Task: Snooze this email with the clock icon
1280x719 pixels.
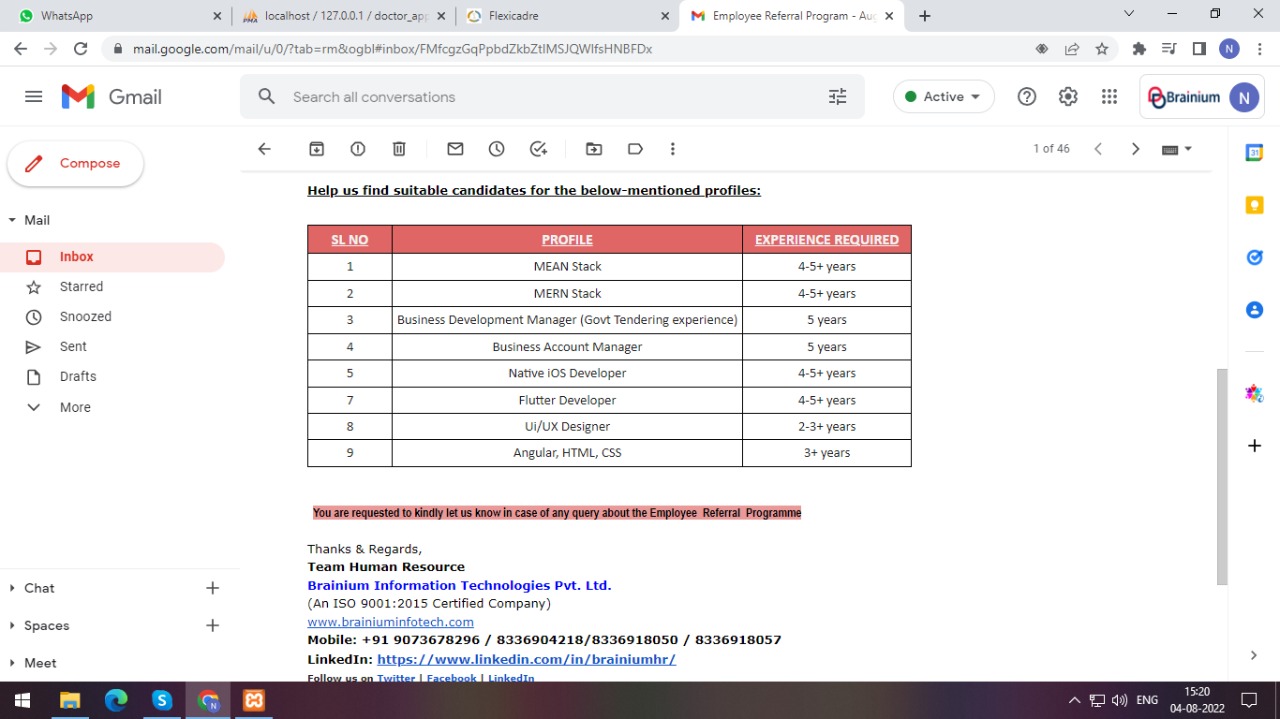Action: point(497,149)
